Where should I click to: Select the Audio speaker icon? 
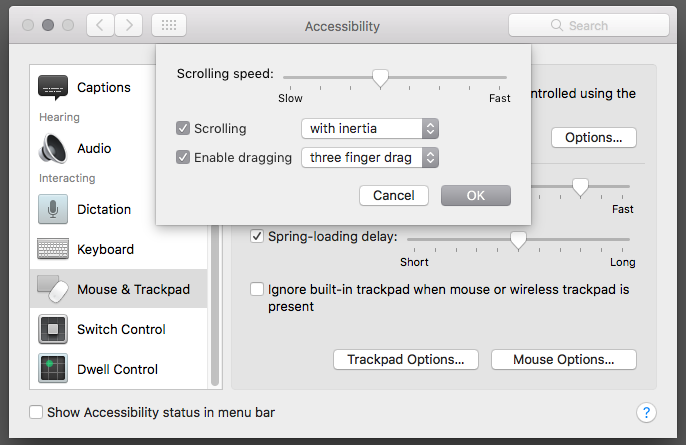pyautogui.click(x=53, y=149)
